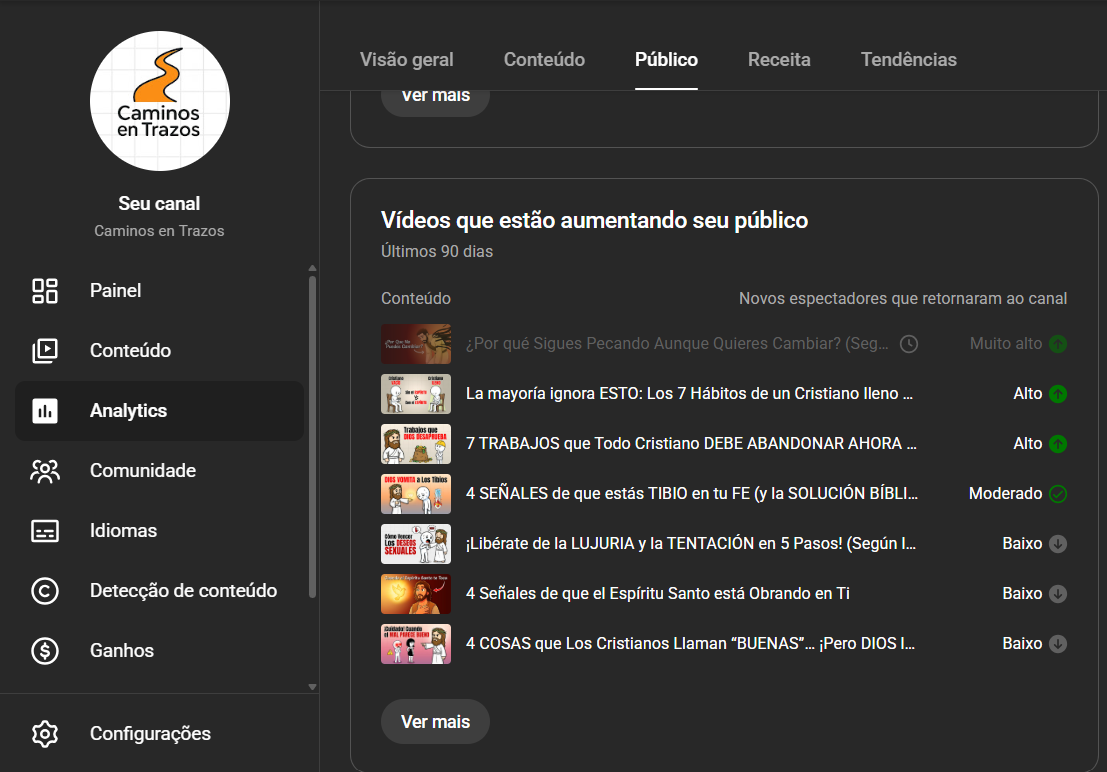This screenshot has width=1107, height=772.
Task: Click thumbnail of 4 SEÑALES TIBIO video
Action: point(416,494)
